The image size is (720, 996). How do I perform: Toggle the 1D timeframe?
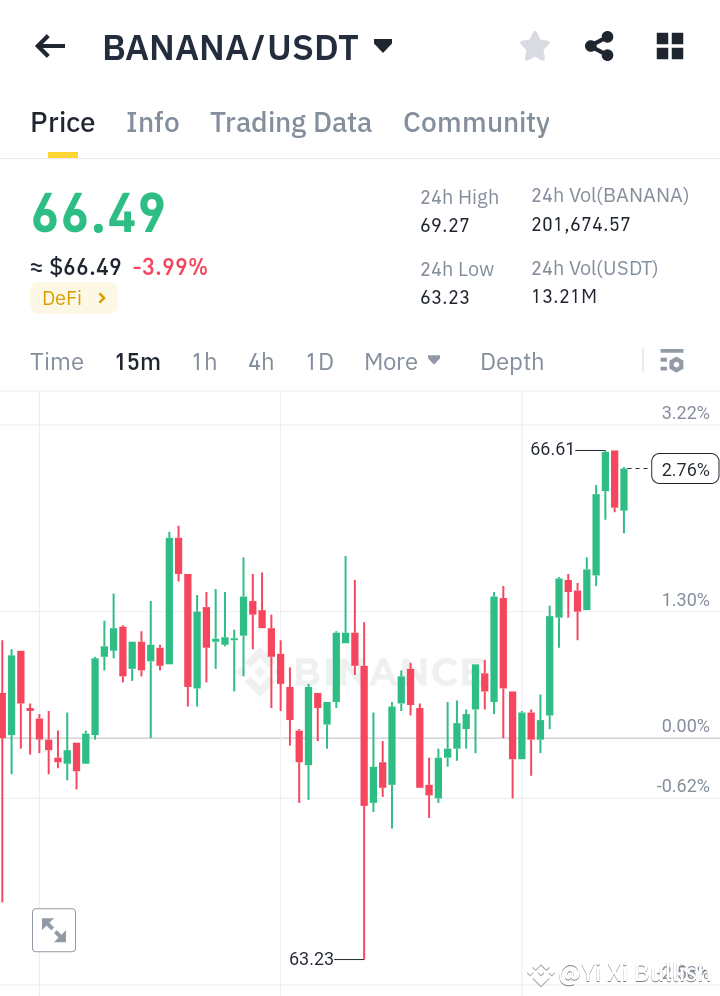point(319,362)
